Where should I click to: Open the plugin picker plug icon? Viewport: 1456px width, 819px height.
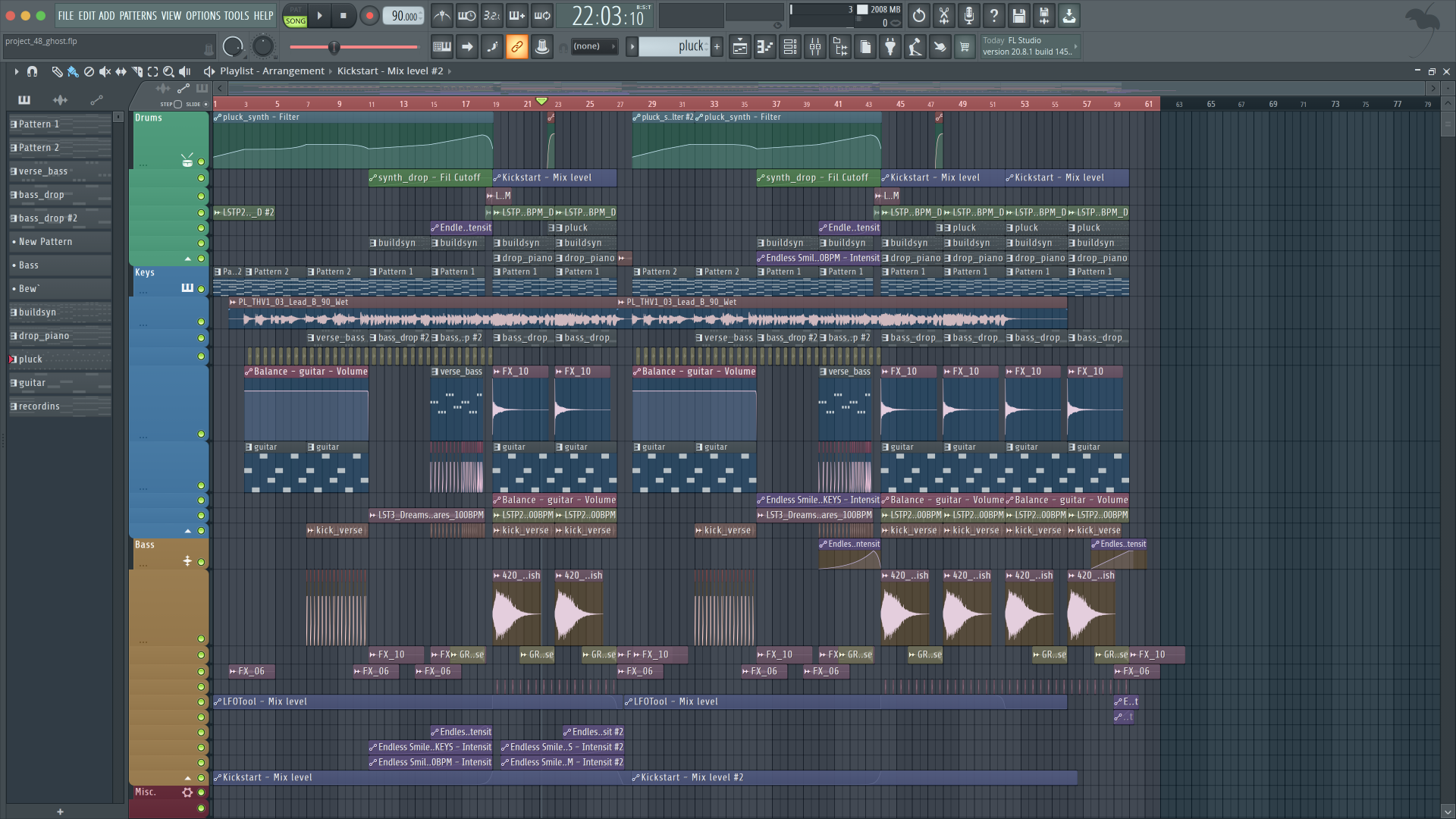pos(890,47)
